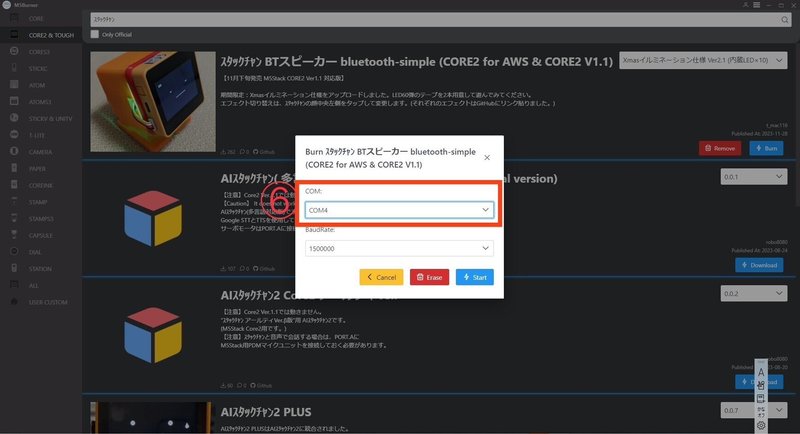Choose the STICKC device icon
Screen dimensions: 800x434
(x=14, y=68)
